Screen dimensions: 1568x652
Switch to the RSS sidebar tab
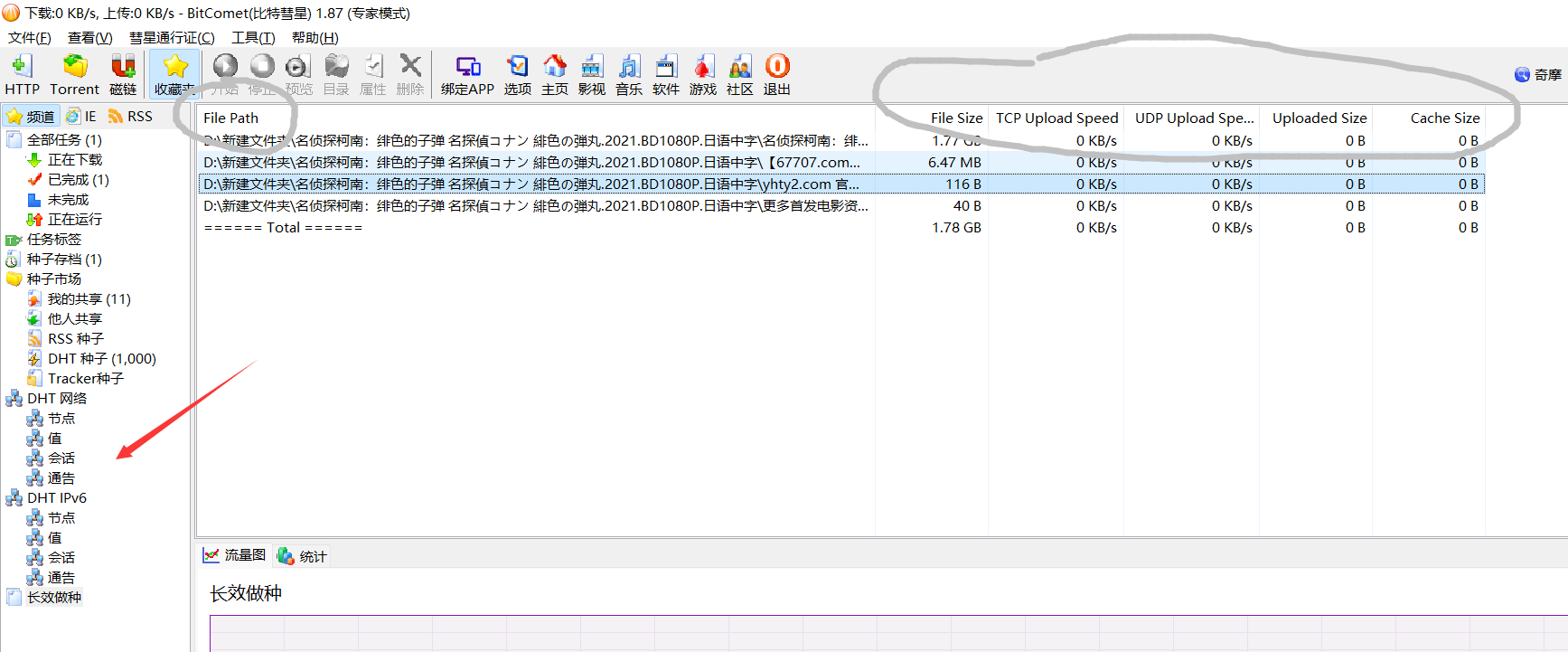(x=130, y=116)
